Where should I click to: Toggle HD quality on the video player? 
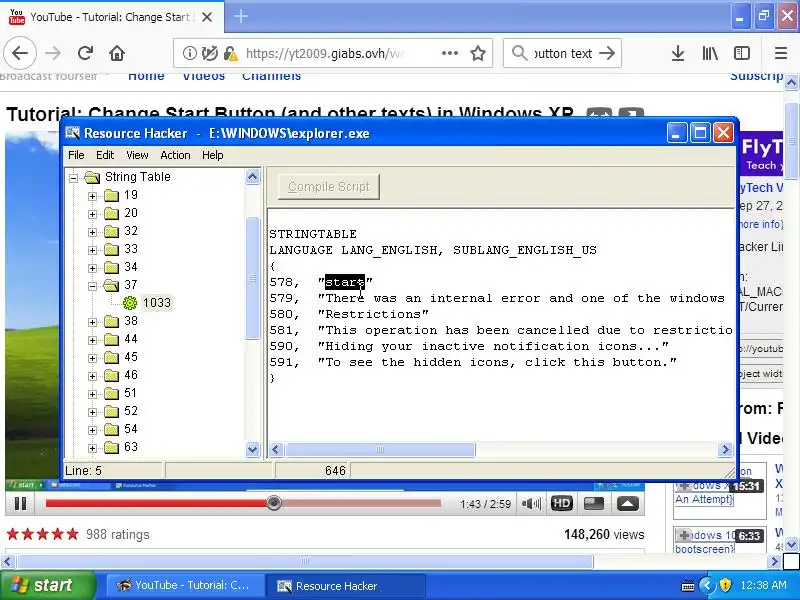tap(561, 504)
